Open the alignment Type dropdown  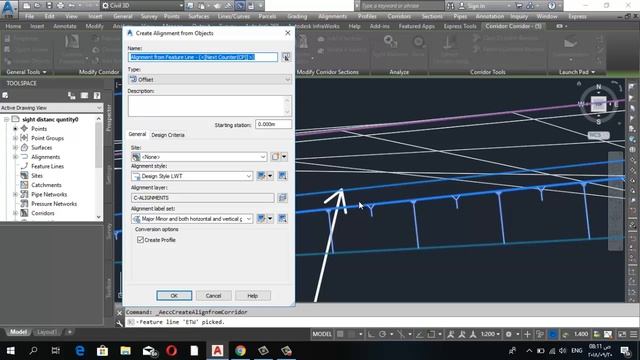(x=210, y=79)
